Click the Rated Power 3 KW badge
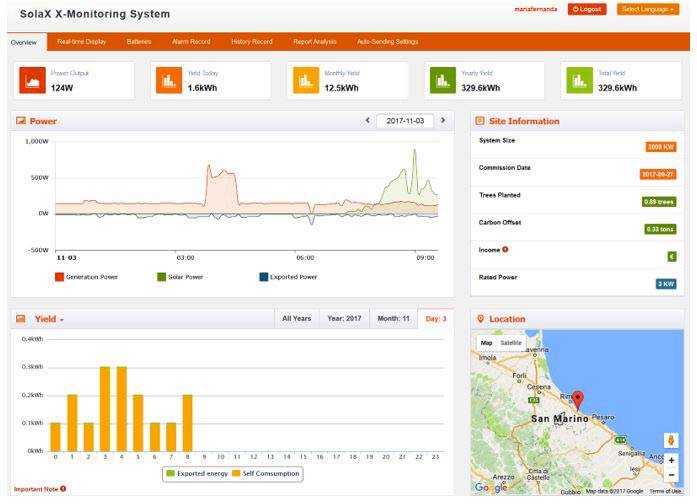The width and height of the screenshot is (697, 504). (666, 284)
